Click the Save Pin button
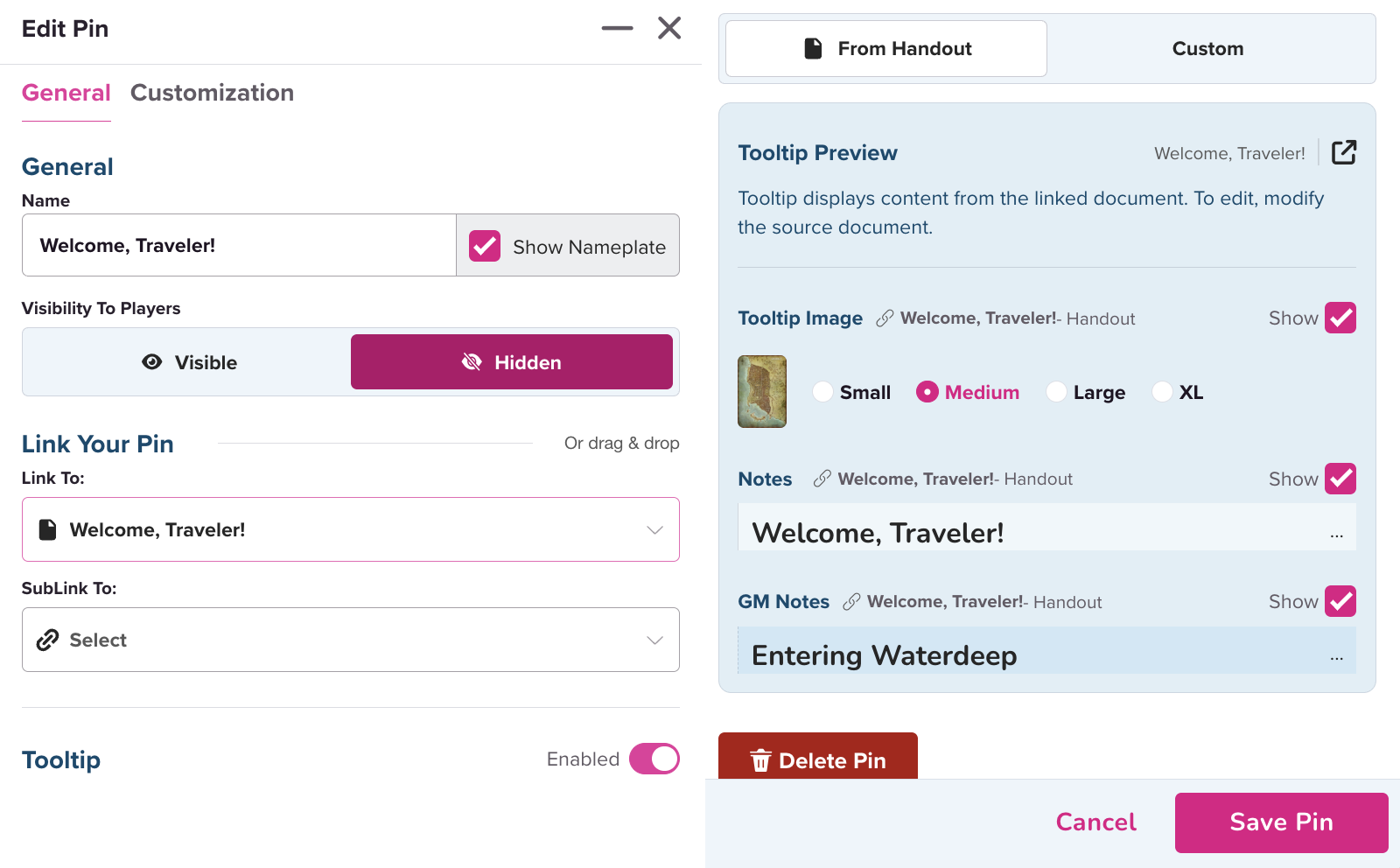Image resolution: width=1400 pixels, height=868 pixels. [x=1281, y=822]
